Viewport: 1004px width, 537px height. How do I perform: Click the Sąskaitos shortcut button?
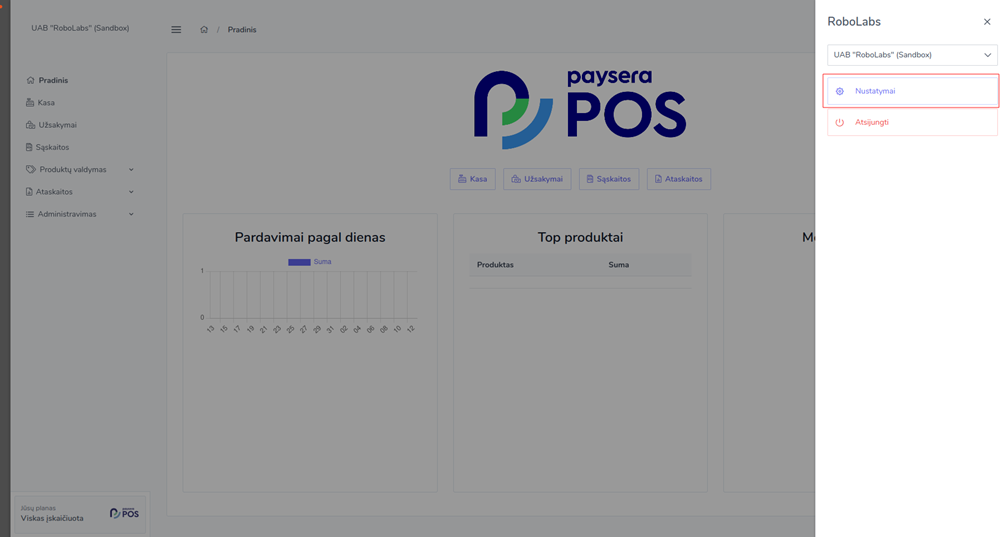coord(609,179)
